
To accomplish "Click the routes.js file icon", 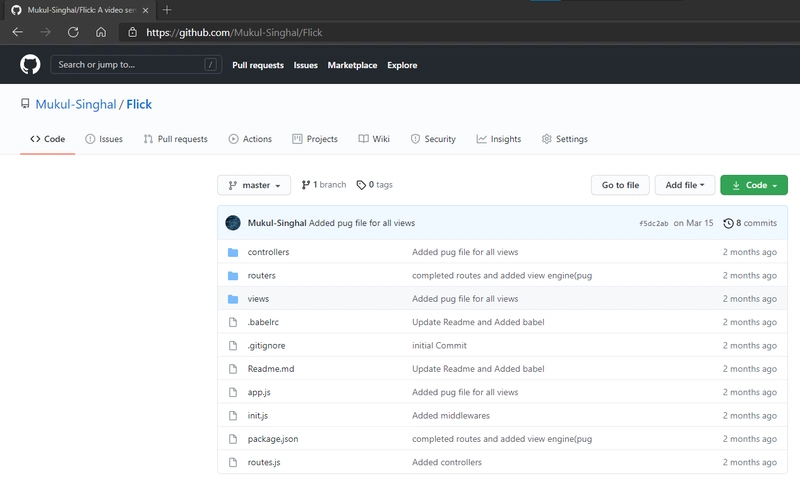I will (233, 463).
